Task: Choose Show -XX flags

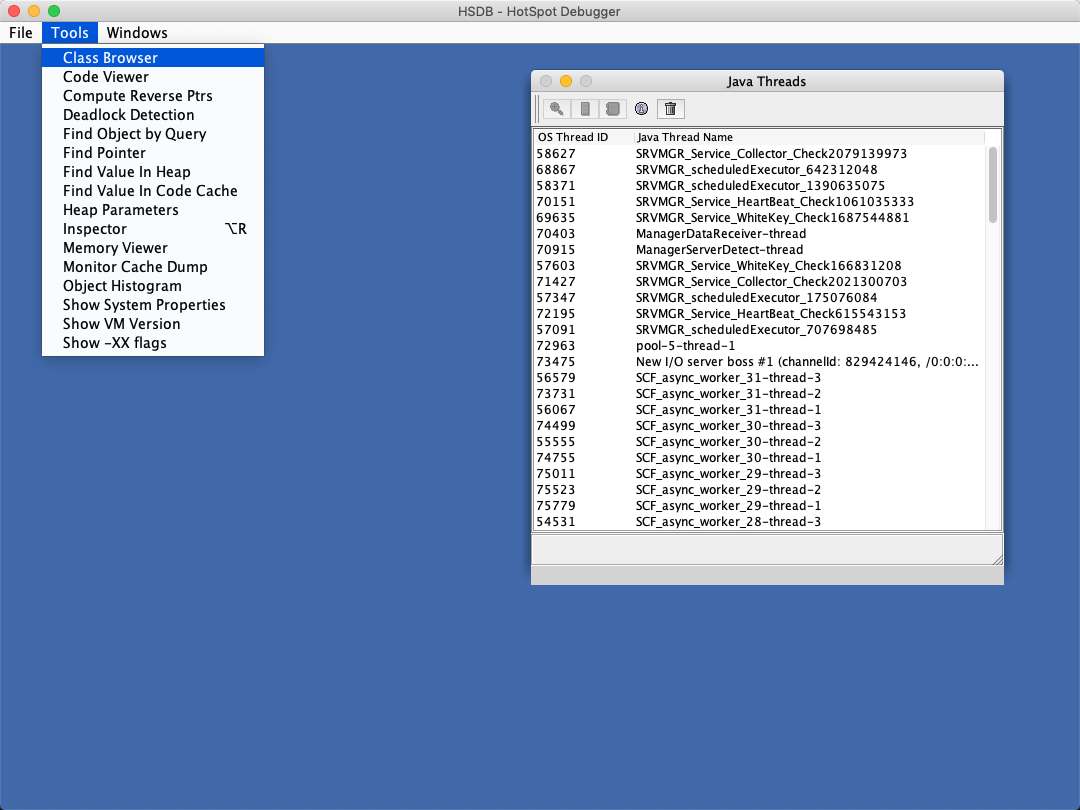Action: [x=153, y=343]
